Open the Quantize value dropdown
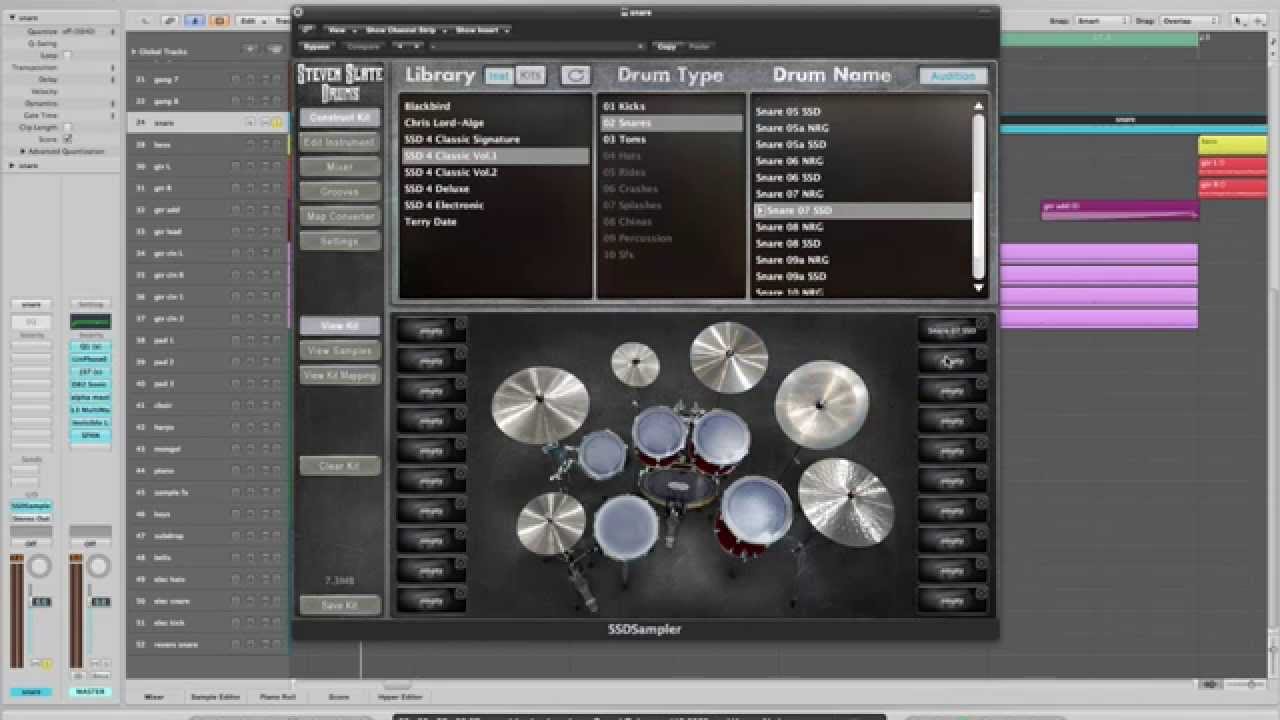 coord(89,31)
